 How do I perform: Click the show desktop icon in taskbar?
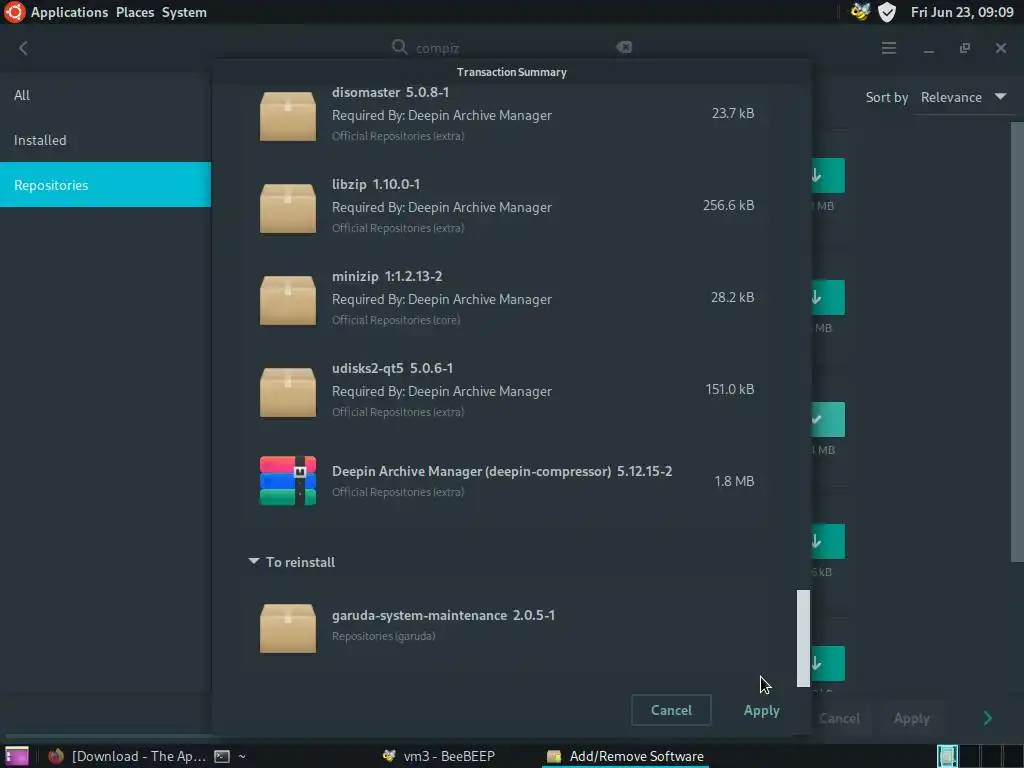coord(16,756)
